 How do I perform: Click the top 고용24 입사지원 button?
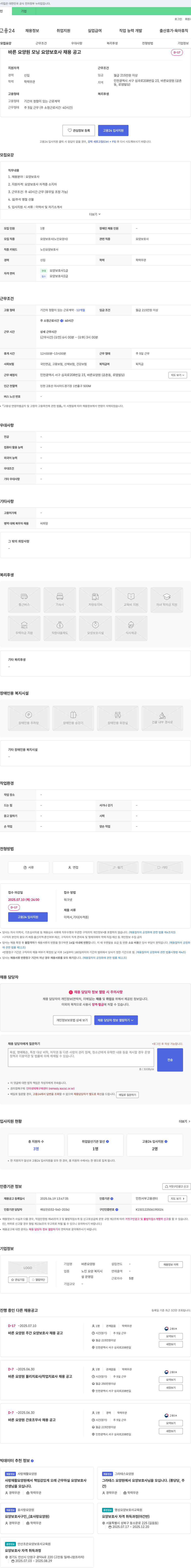click(113, 130)
